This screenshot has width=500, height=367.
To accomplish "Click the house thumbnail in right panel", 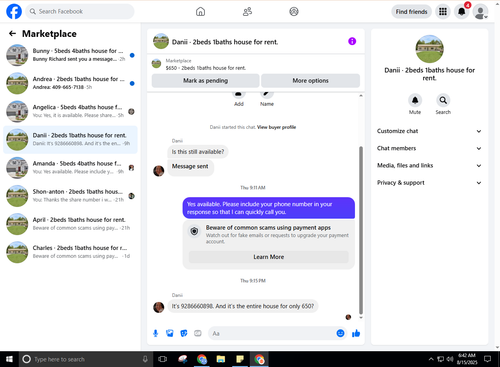I will click(x=429, y=49).
